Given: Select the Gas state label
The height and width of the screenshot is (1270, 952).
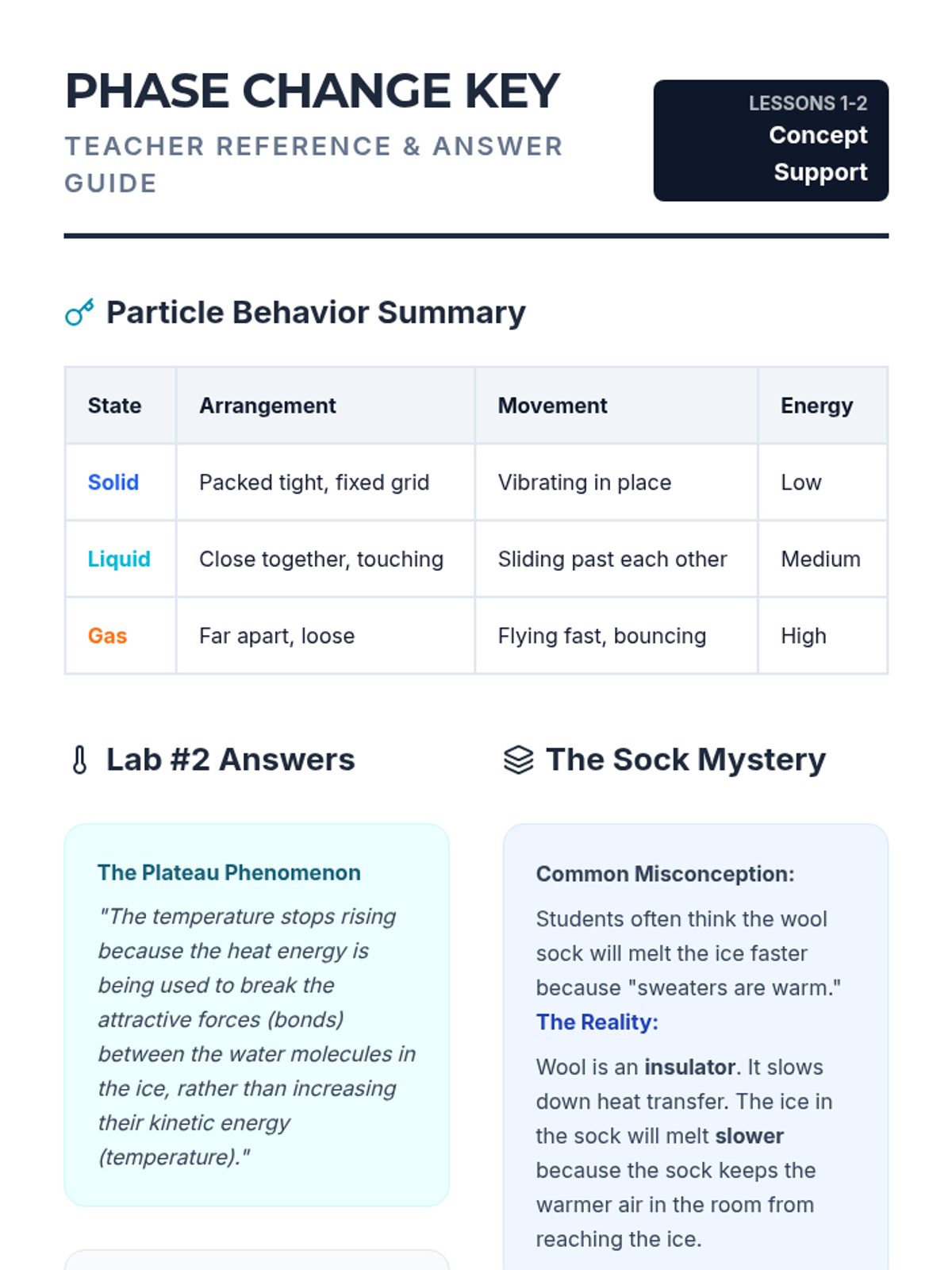Looking at the screenshot, I should [x=107, y=636].
